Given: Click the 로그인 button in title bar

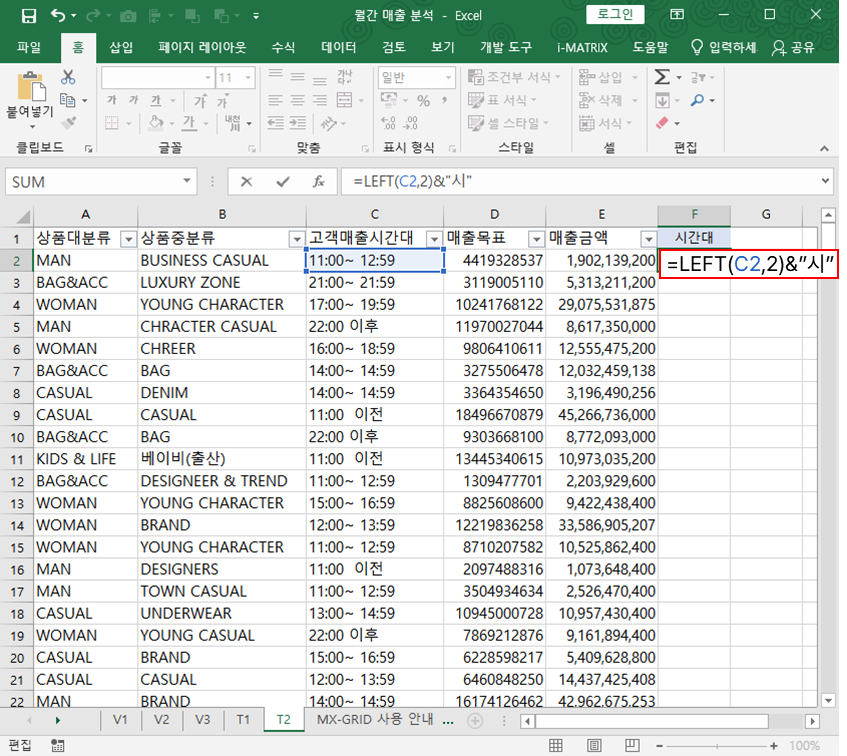Looking at the screenshot, I should click(615, 14).
